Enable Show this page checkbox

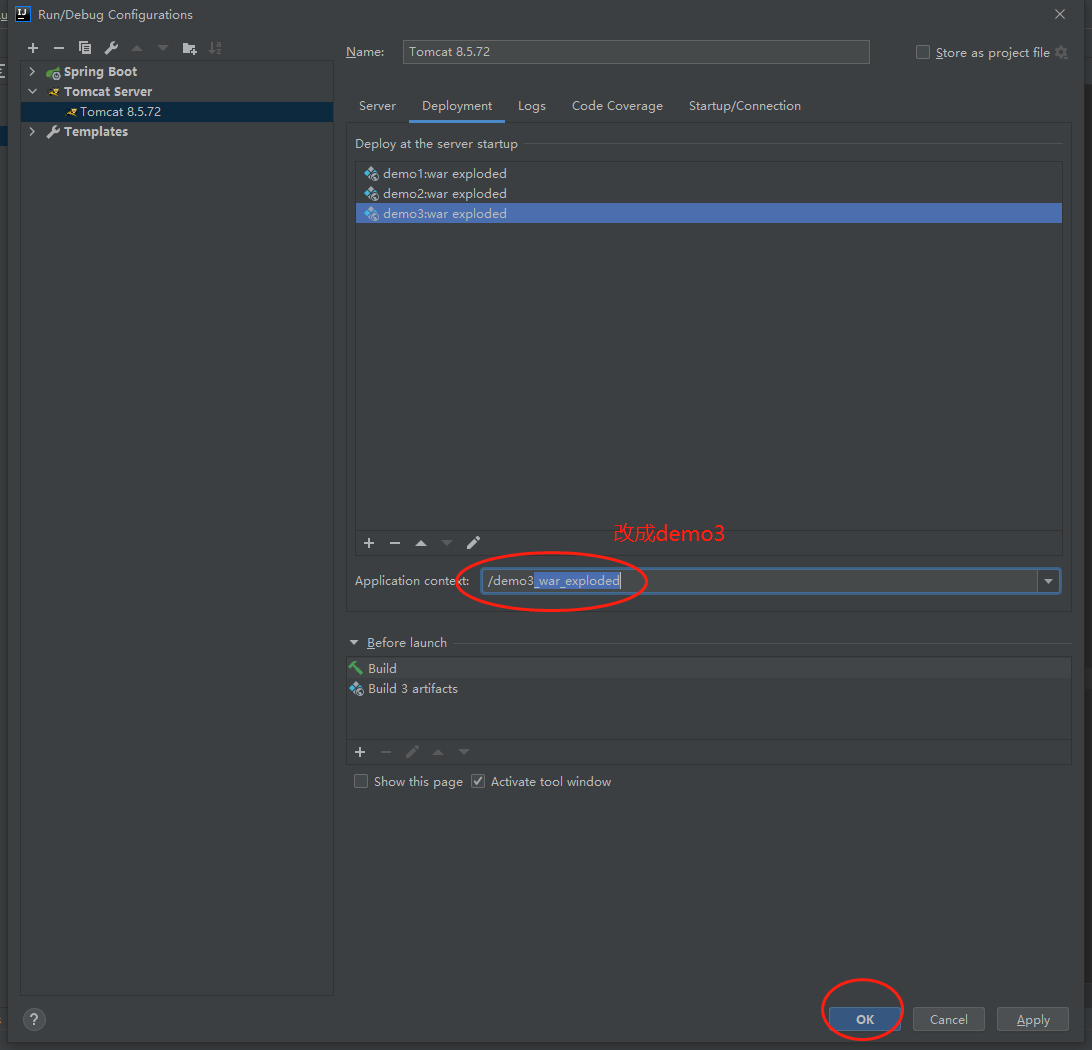pyautogui.click(x=361, y=781)
